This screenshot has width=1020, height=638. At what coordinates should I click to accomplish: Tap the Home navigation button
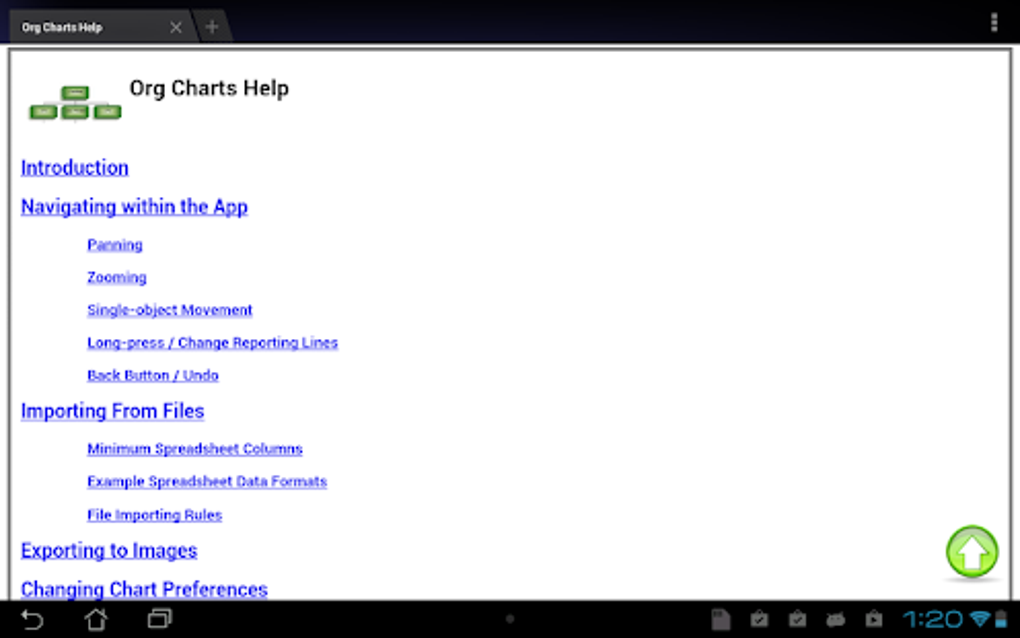click(x=95, y=619)
